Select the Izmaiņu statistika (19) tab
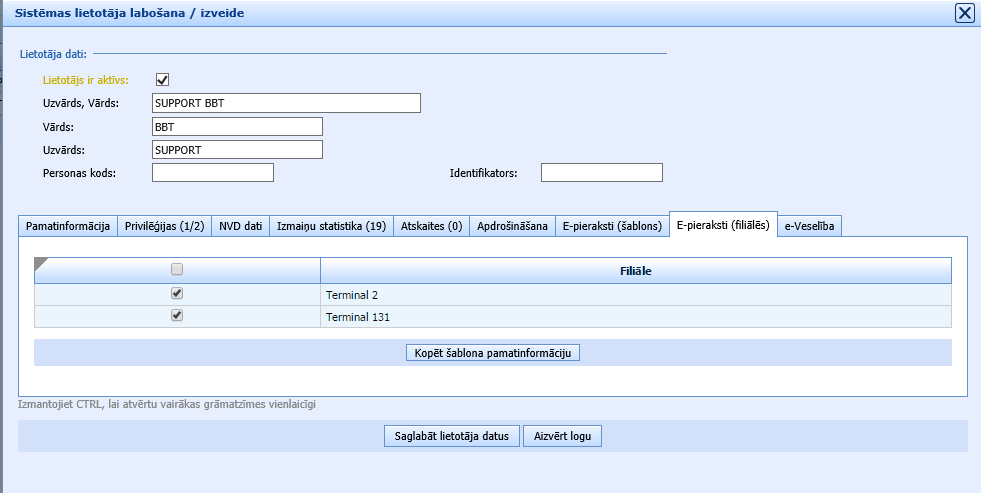 [330, 227]
